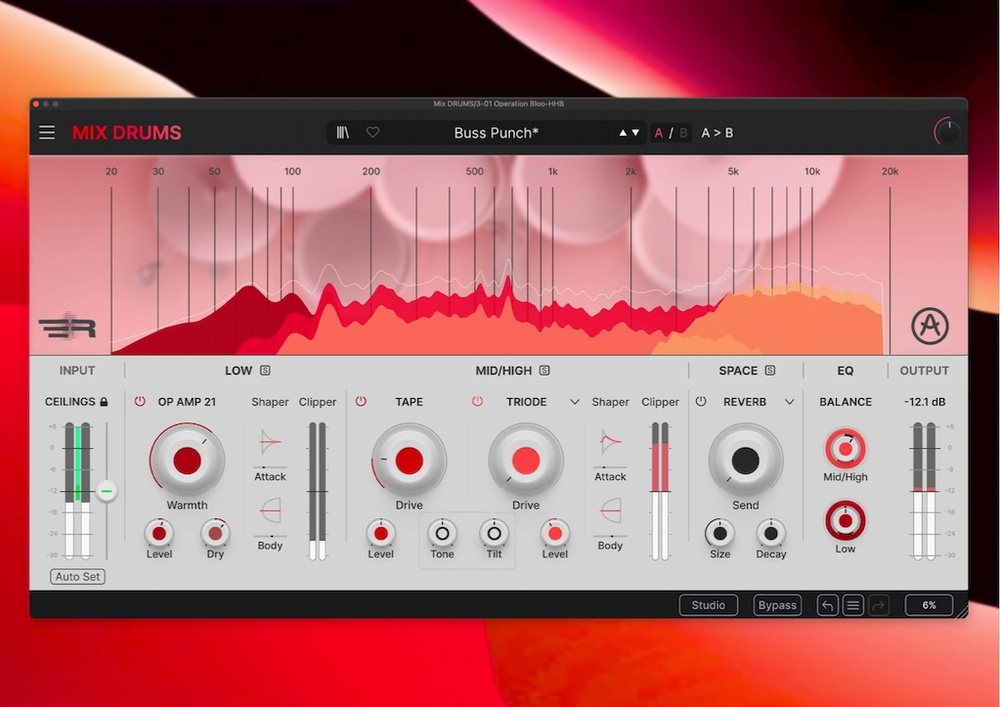Switch to preset slot A
The image size is (1000, 707).
point(659,133)
